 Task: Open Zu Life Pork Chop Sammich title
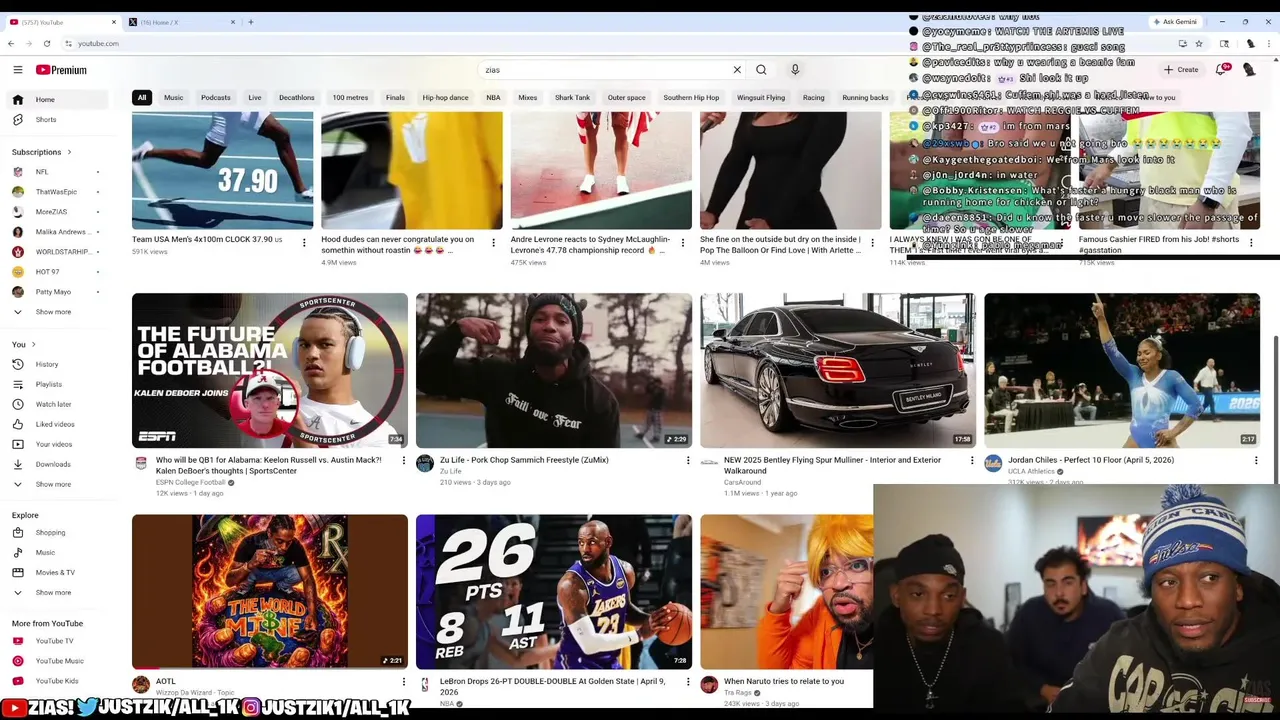[x=524, y=460]
